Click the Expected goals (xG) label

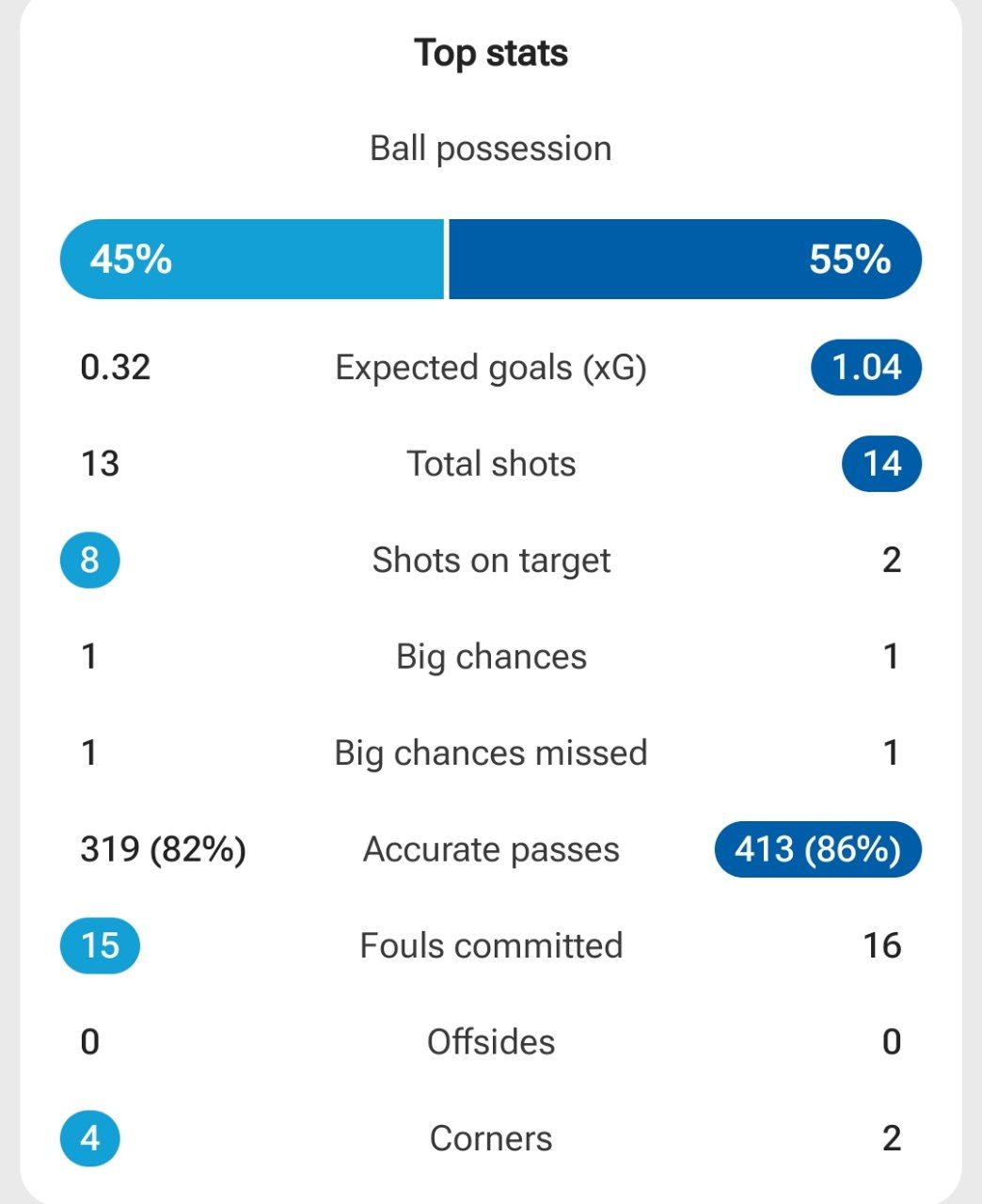point(491,367)
